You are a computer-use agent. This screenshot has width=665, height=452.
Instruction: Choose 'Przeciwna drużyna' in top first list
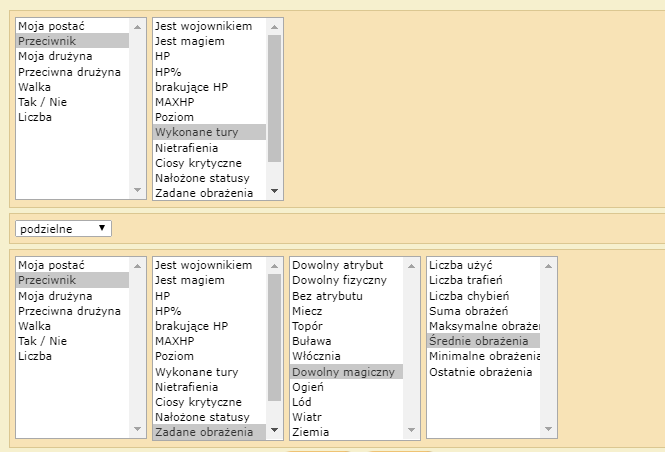click(x=73, y=72)
